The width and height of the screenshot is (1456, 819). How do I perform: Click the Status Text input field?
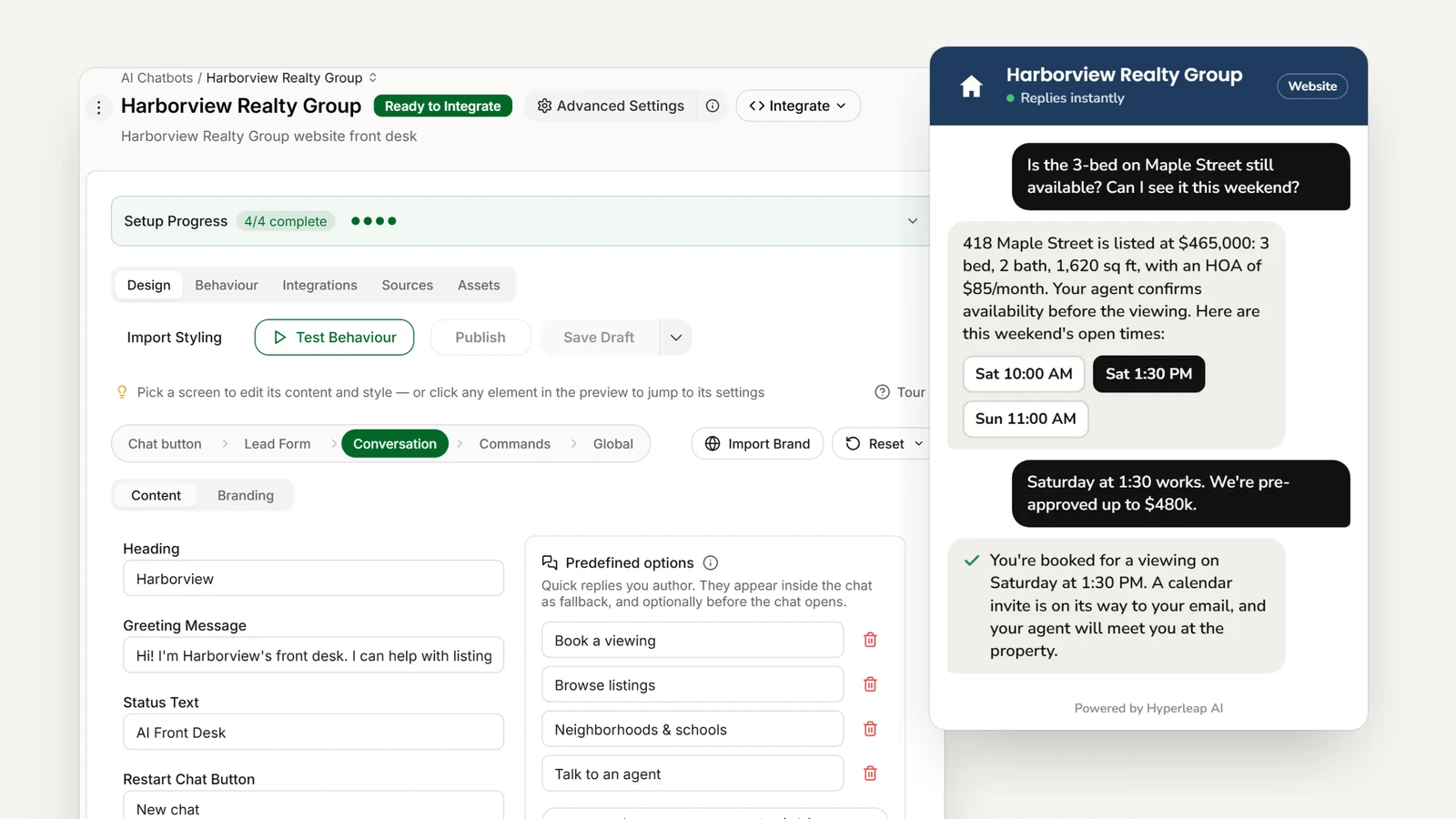(x=313, y=733)
